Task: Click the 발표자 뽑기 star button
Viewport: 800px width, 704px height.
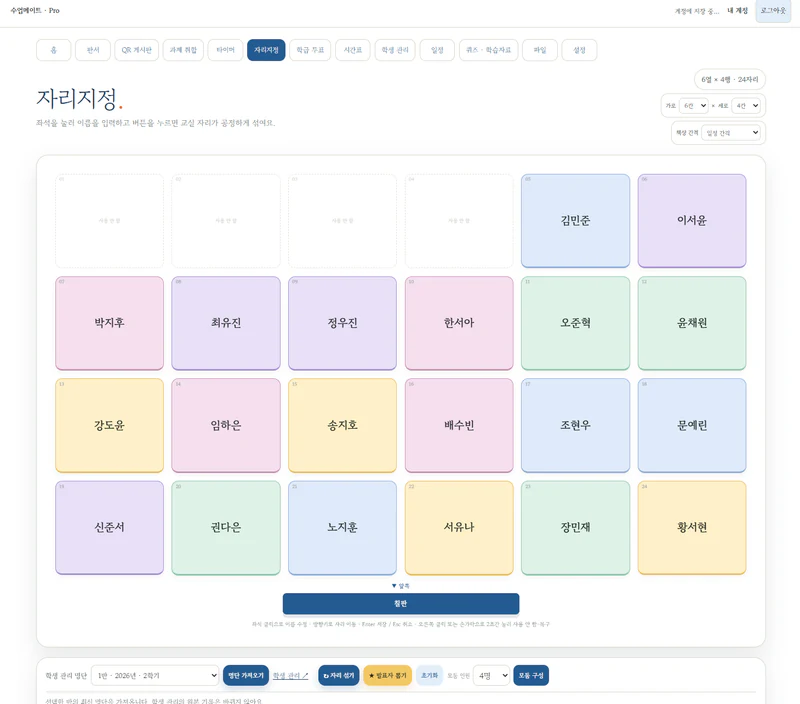Action: (388, 675)
